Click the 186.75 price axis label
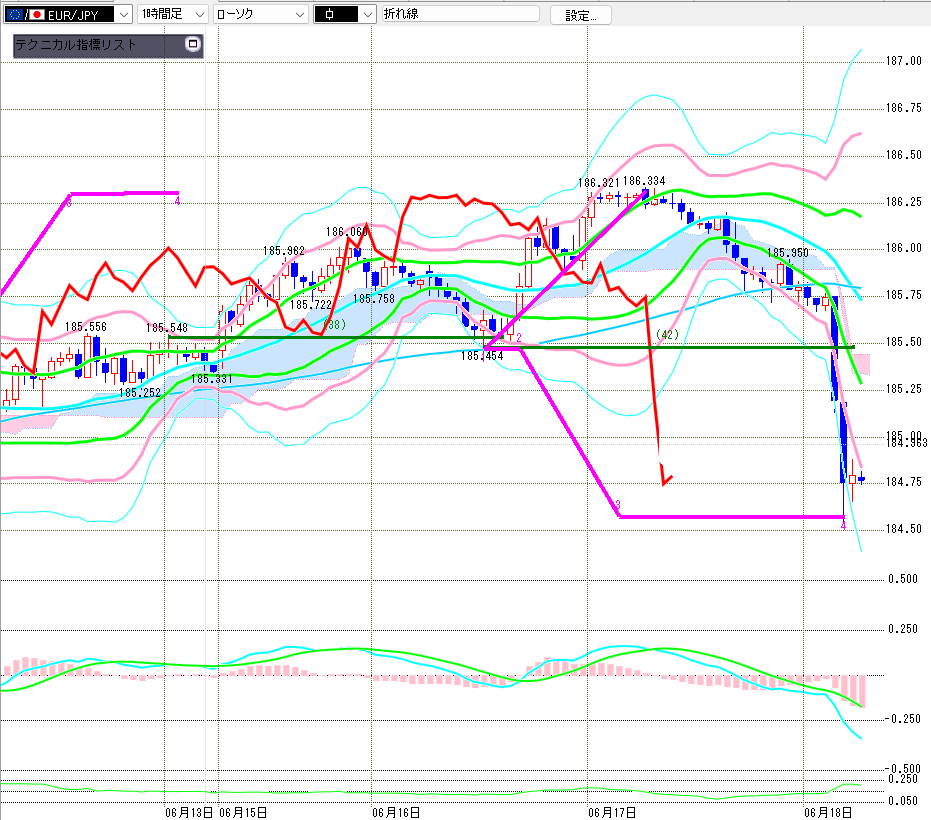931x820 pixels. (x=903, y=108)
